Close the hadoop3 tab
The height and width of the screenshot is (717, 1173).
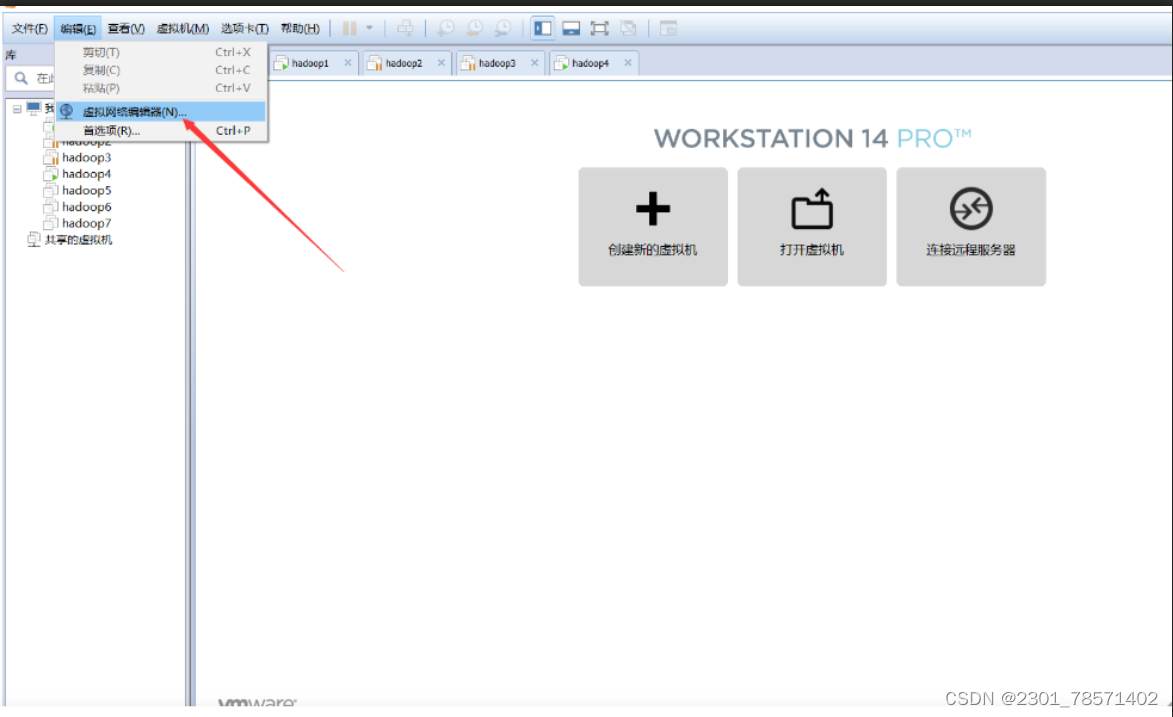tap(534, 63)
